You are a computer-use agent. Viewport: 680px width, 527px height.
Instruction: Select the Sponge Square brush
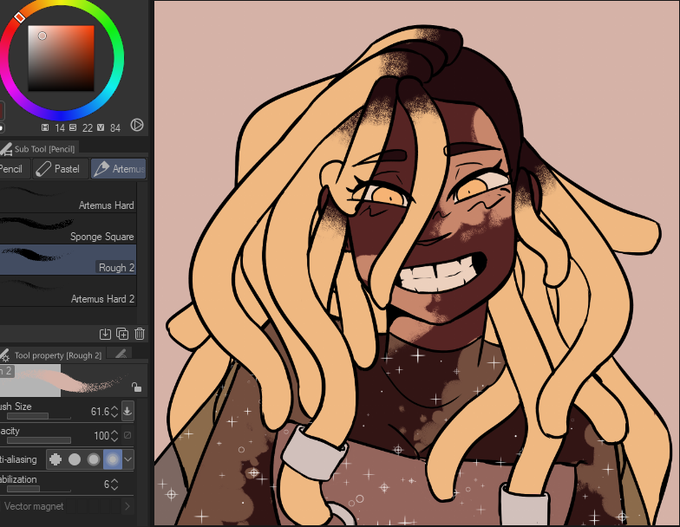point(68,229)
